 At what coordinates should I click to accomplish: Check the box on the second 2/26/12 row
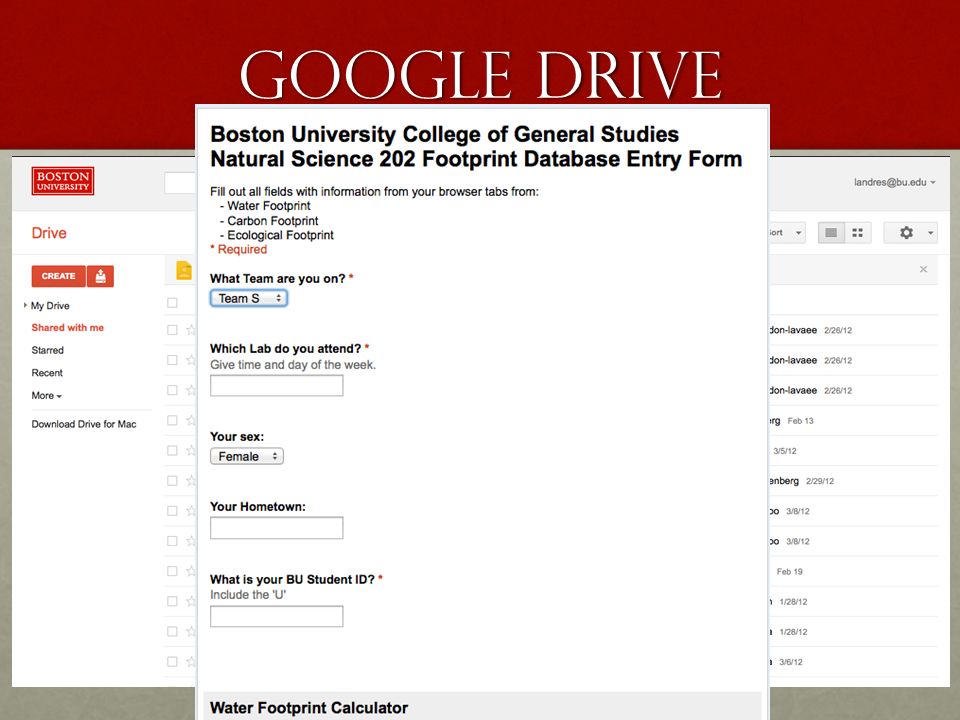click(x=172, y=360)
